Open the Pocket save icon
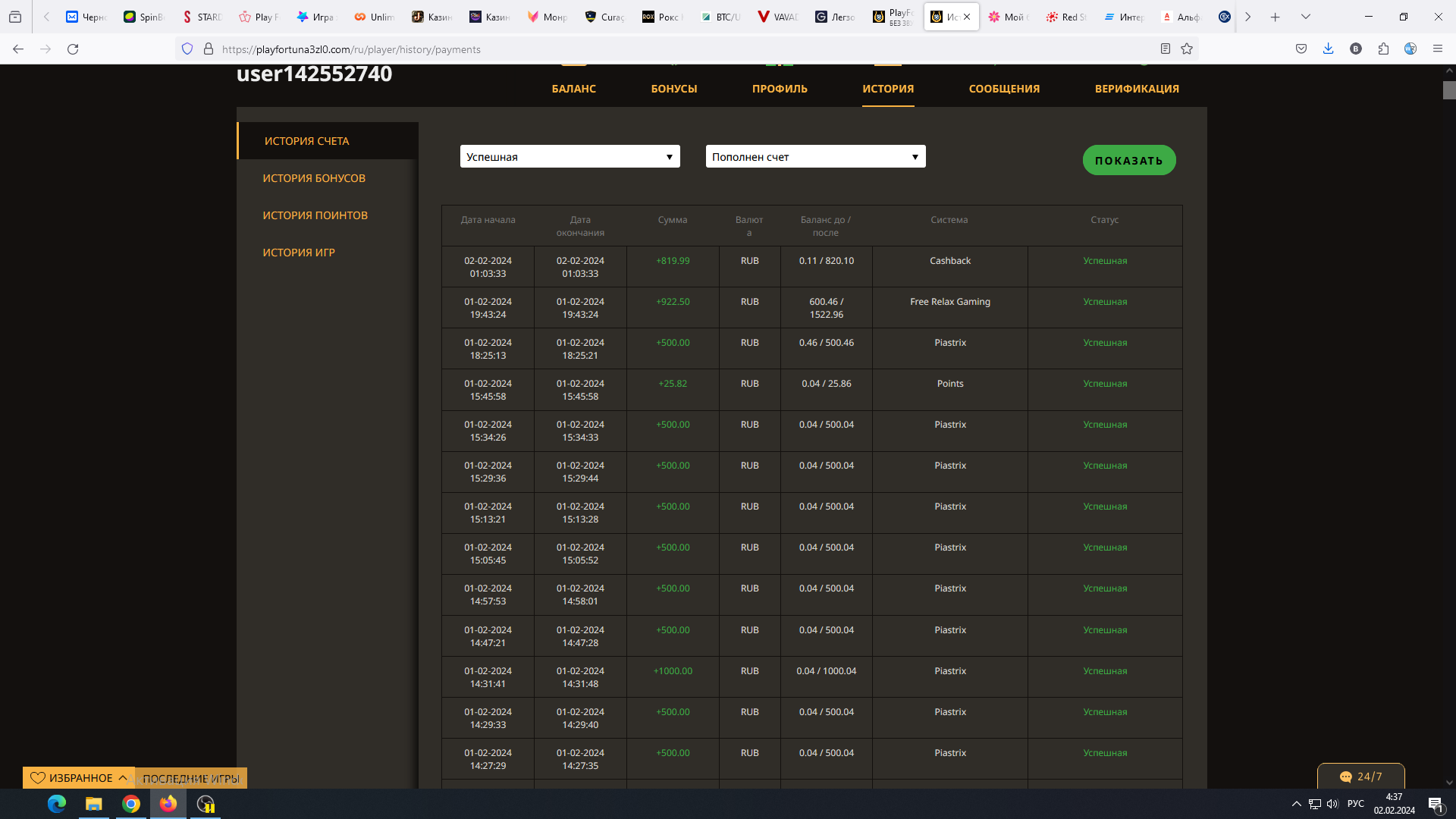 [1301, 49]
